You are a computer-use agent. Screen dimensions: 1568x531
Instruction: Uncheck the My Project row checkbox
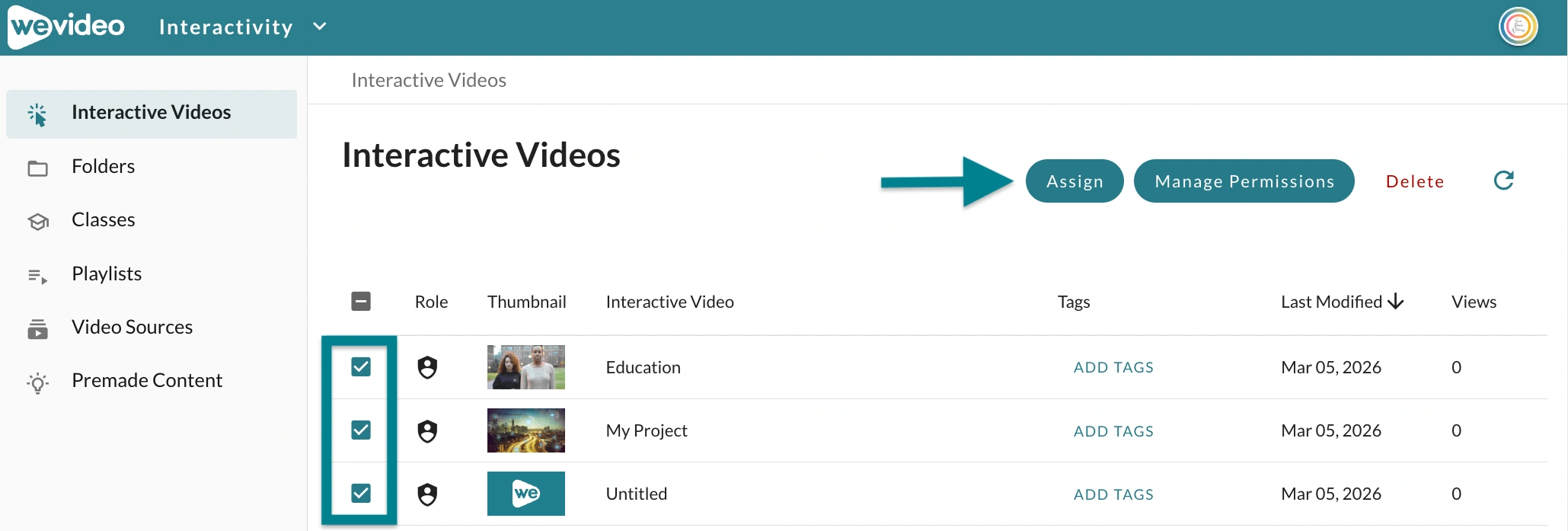361,430
